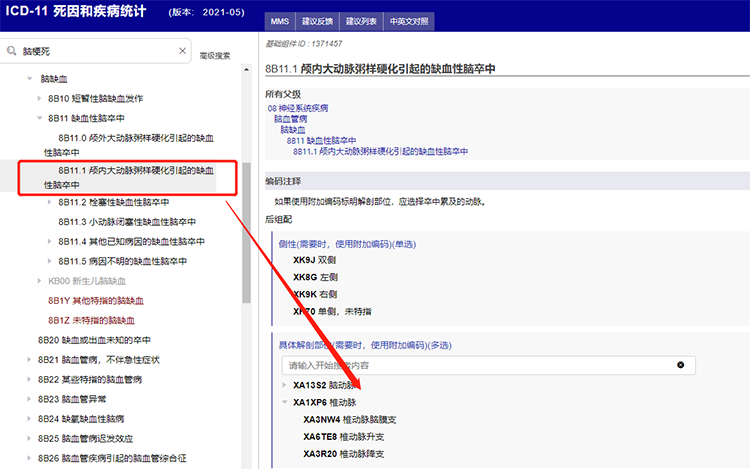The image size is (750, 469).
Task: Expand XA13S2 脑动脉 anatomy item
Action: (284, 385)
